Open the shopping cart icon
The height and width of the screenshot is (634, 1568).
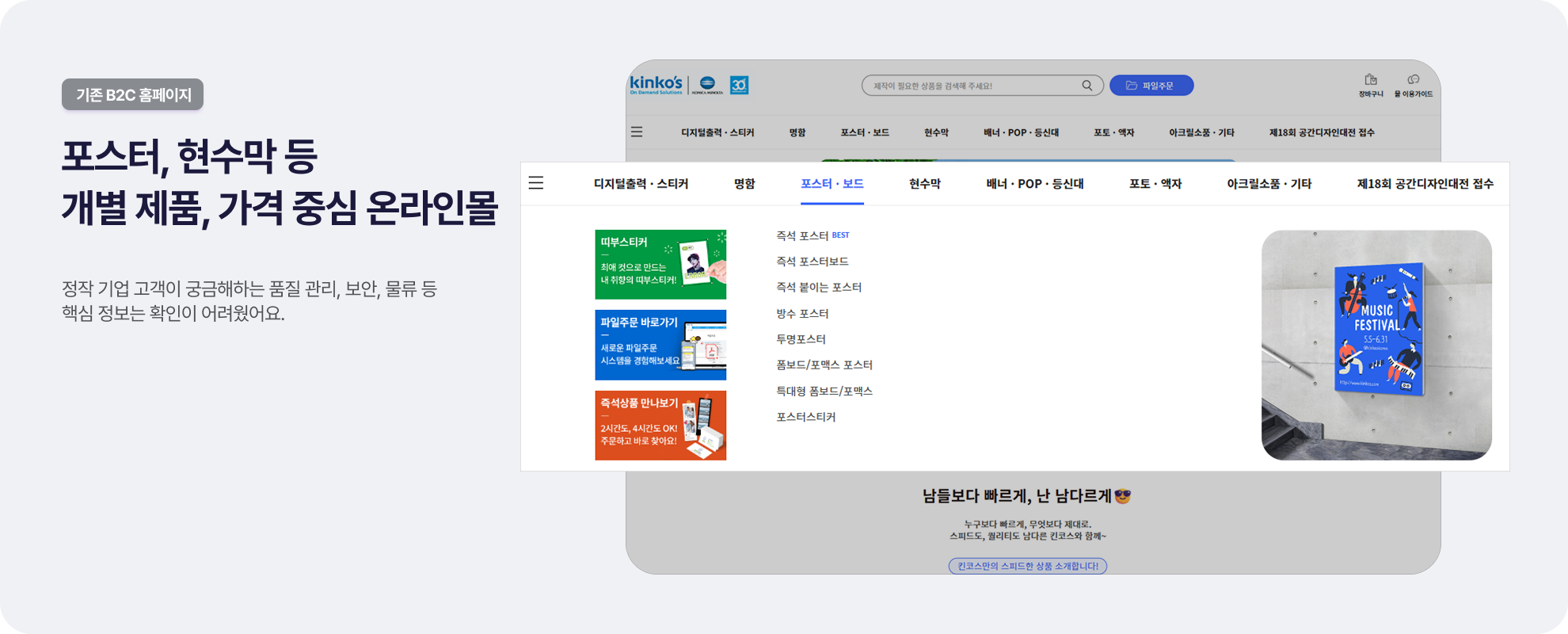[1370, 84]
